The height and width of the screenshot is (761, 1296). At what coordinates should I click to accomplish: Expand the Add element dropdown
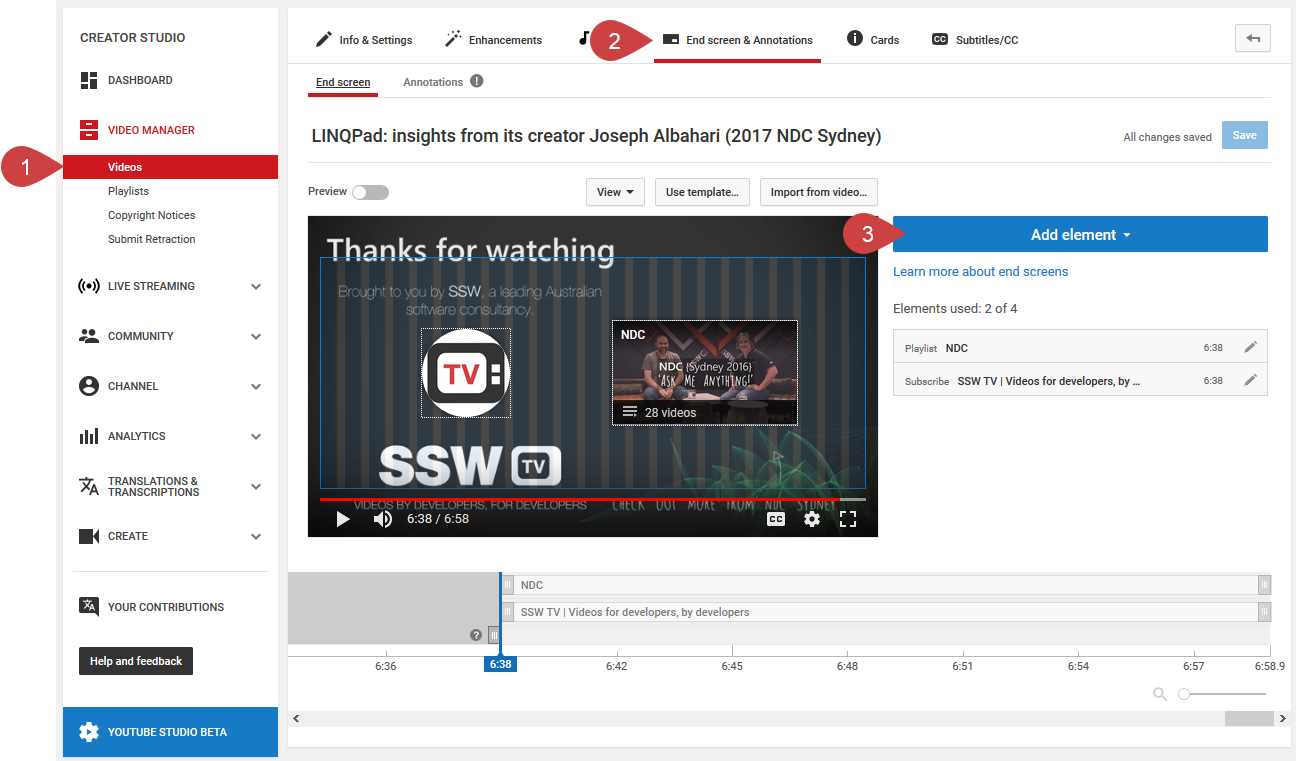(1080, 235)
